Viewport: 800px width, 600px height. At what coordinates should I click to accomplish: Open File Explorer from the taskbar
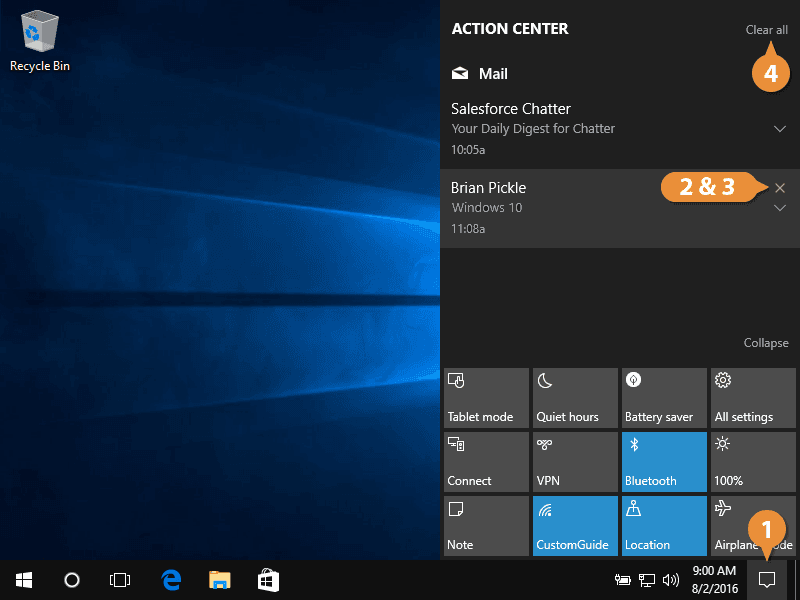(220, 580)
